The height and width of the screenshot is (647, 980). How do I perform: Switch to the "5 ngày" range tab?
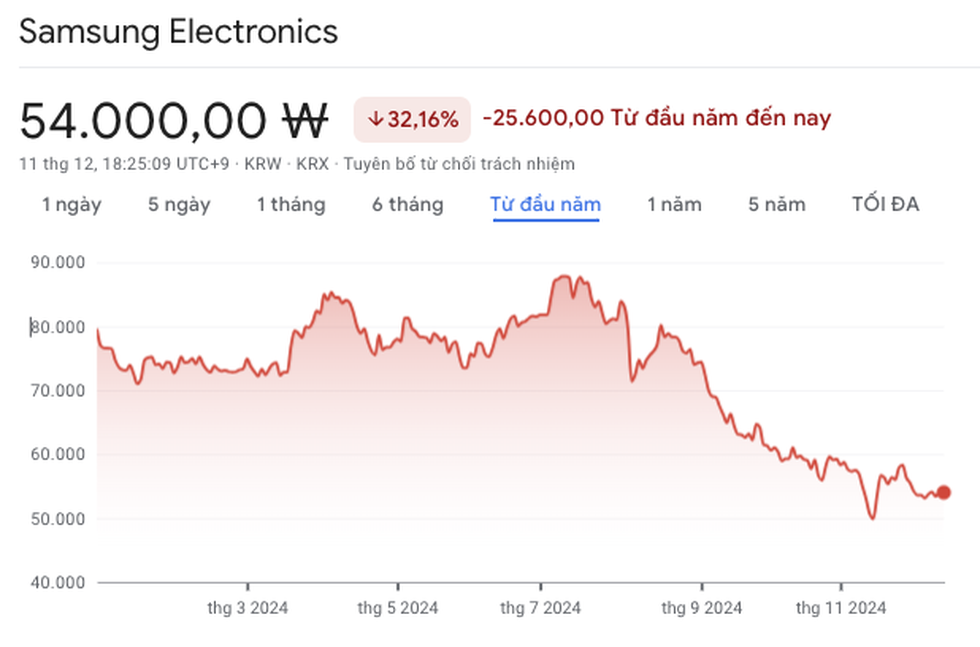[x=179, y=205]
